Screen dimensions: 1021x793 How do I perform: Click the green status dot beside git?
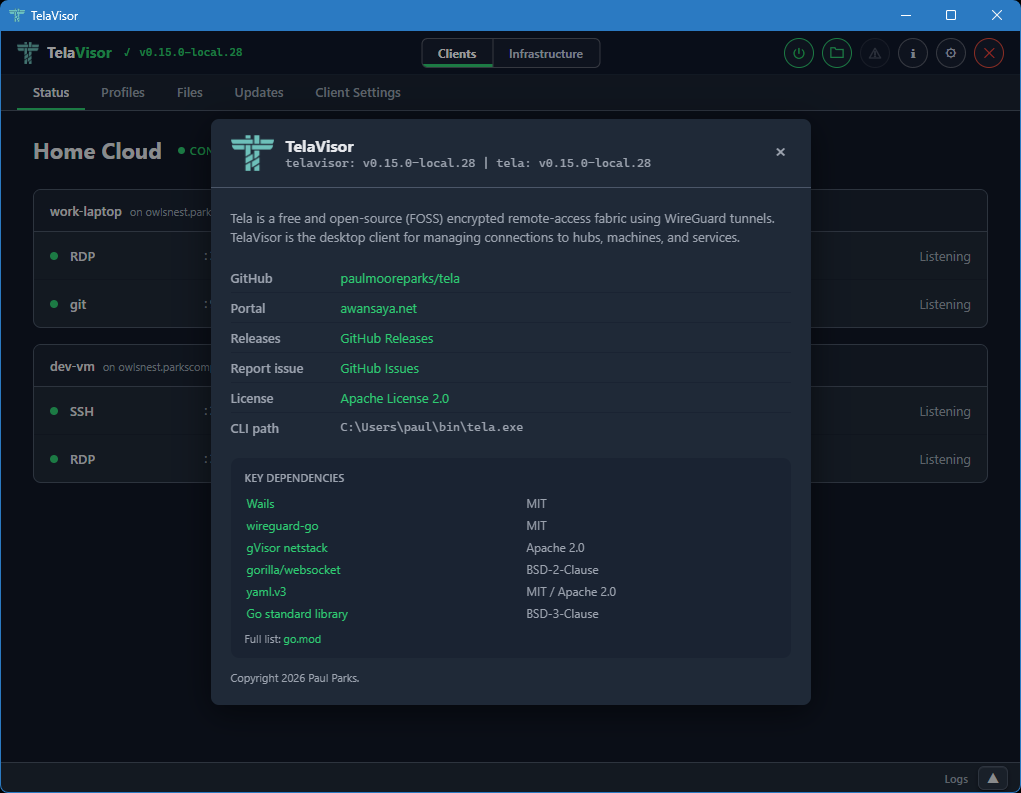click(54, 304)
